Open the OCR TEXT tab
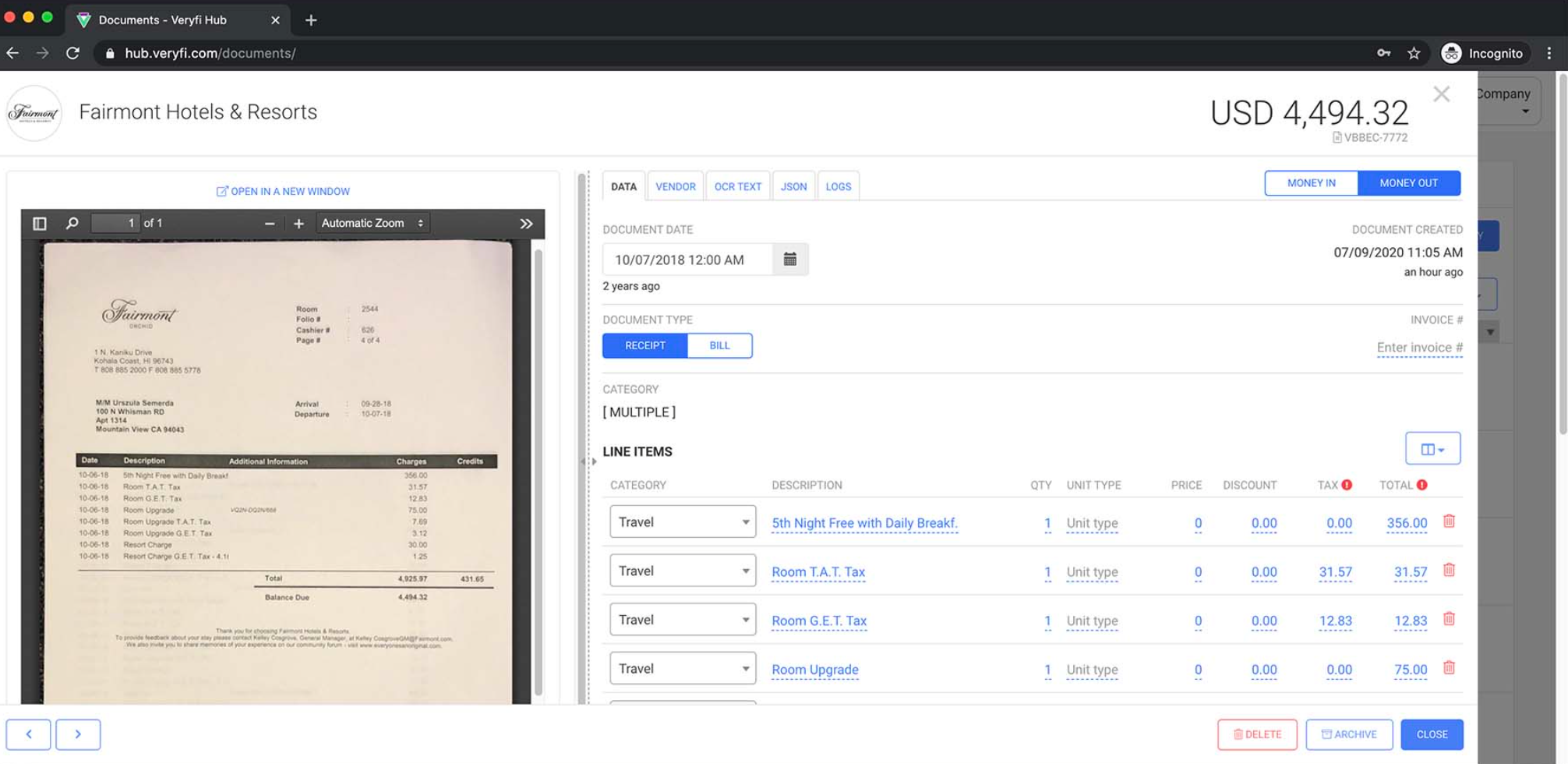Viewport: 1568px width, 764px height. pyautogui.click(x=738, y=186)
